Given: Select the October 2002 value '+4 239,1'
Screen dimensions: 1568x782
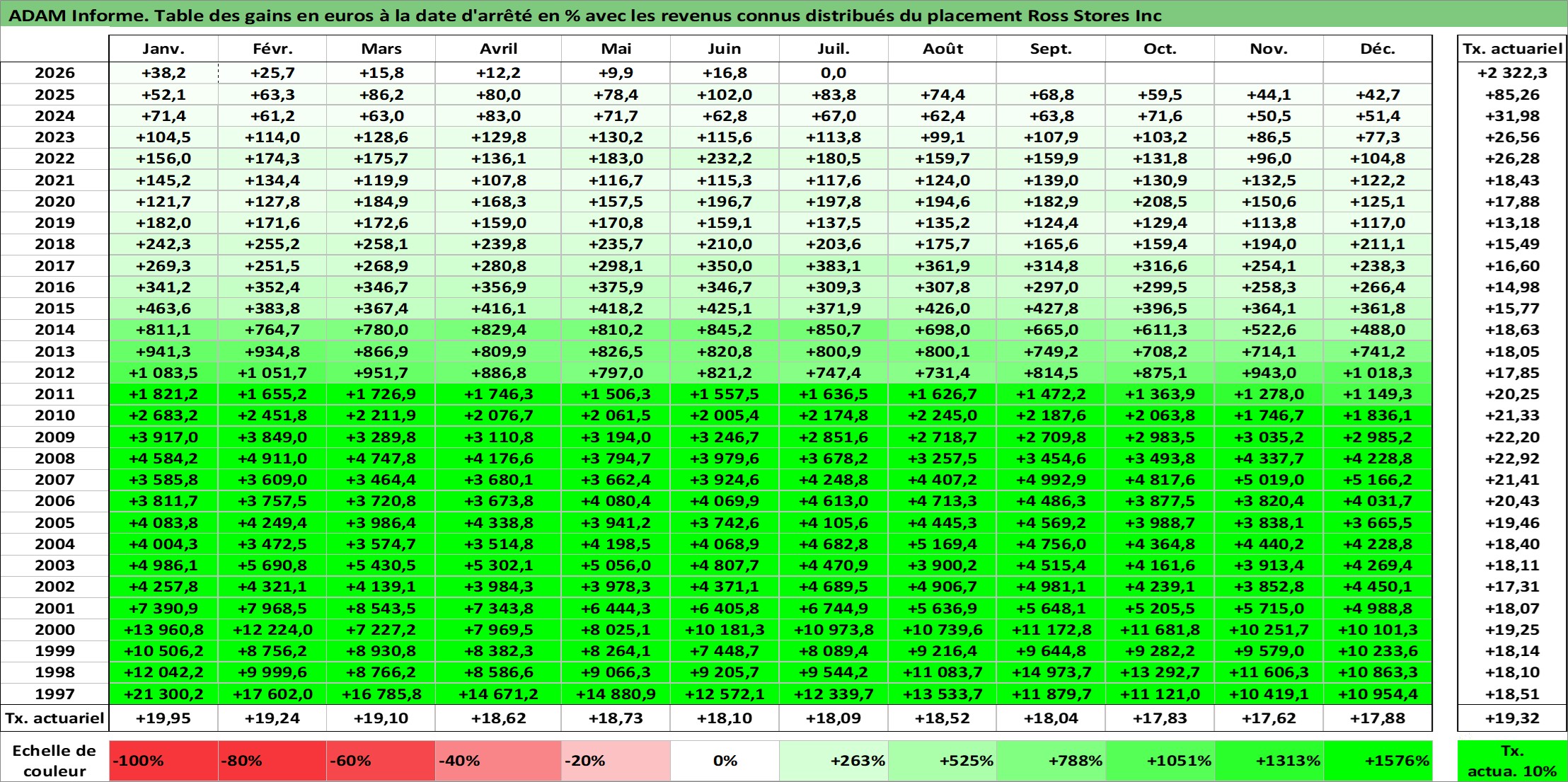Looking at the screenshot, I should (1160, 587).
